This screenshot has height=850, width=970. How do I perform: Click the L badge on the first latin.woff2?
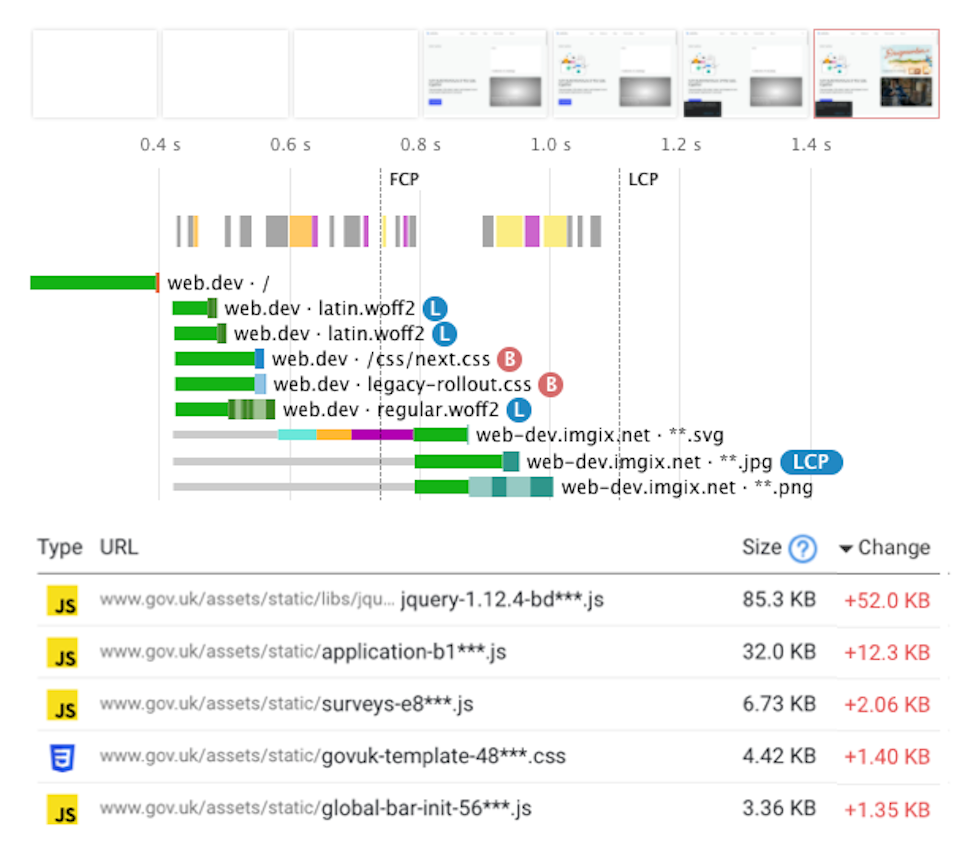click(433, 308)
